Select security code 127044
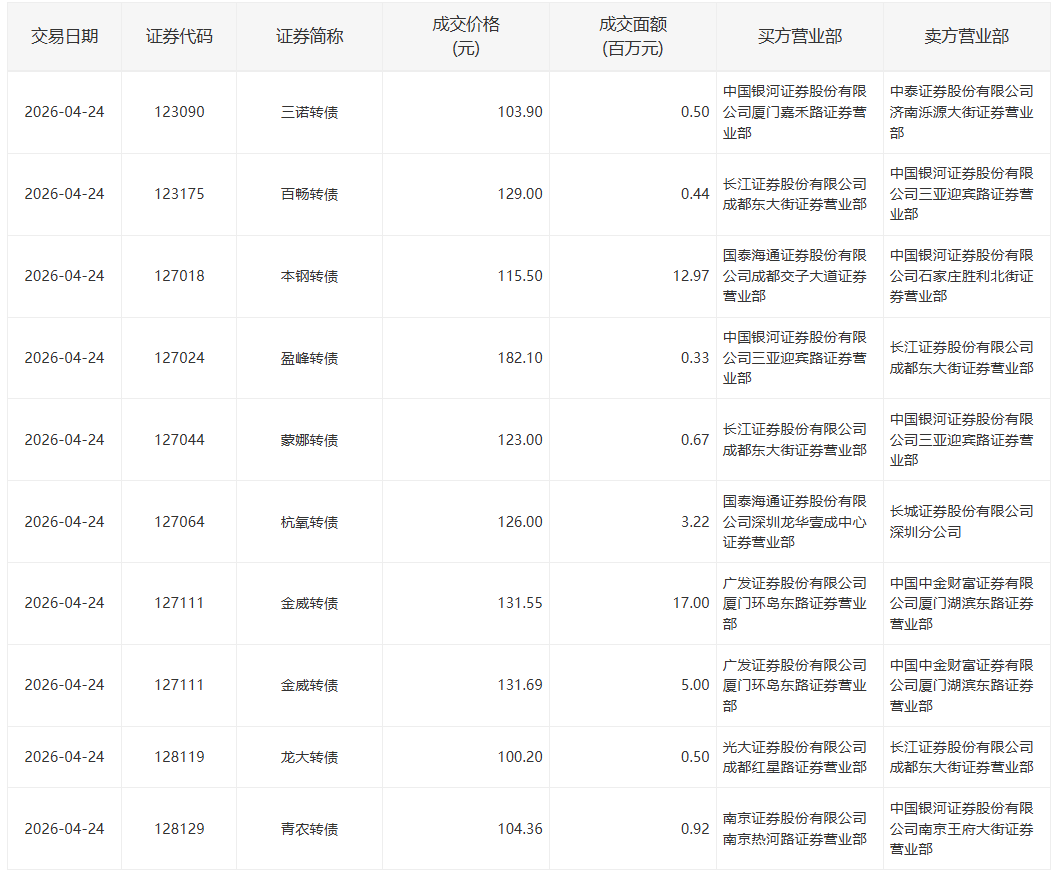 179,440
